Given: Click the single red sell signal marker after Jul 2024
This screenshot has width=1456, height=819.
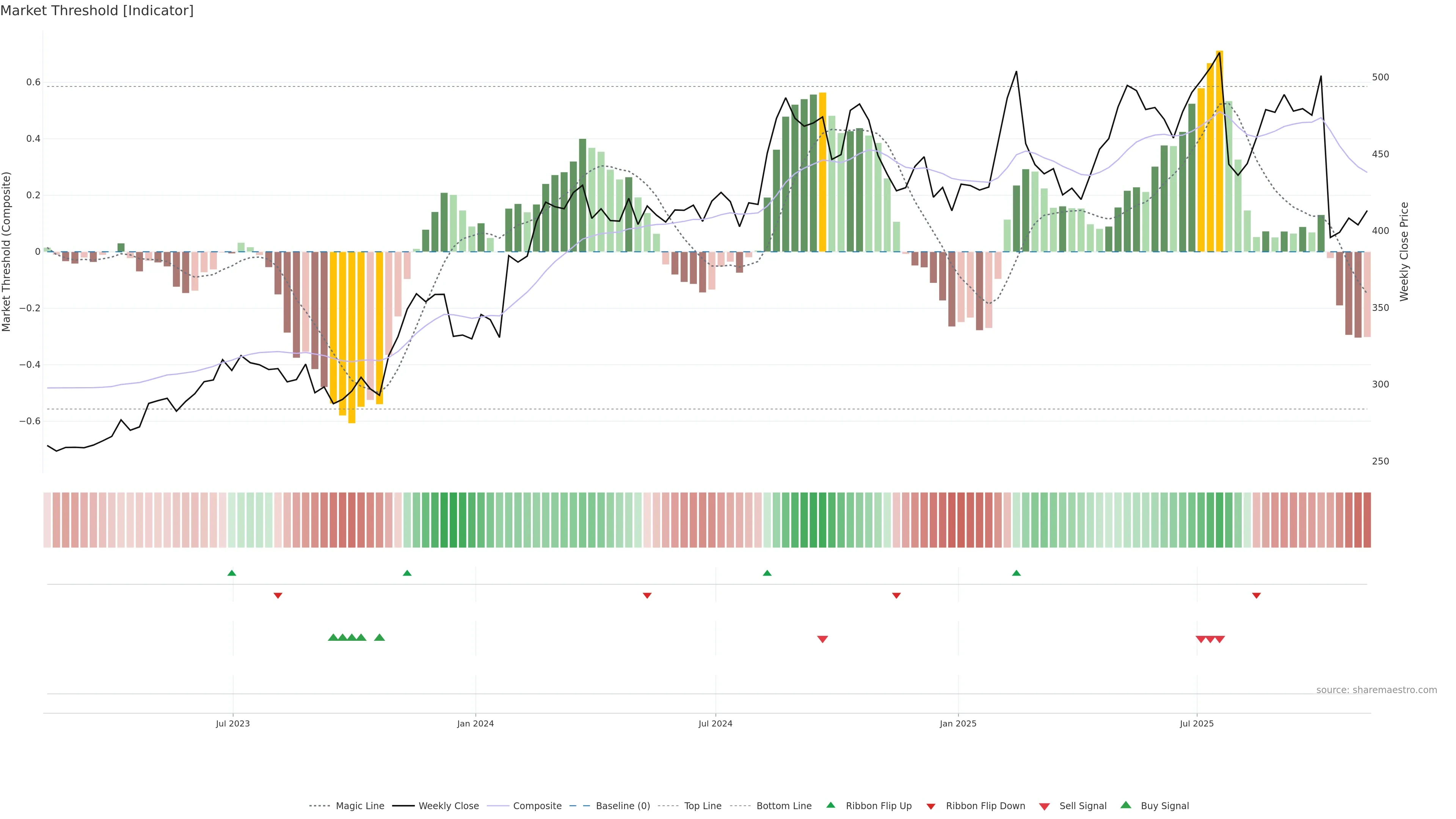Looking at the screenshot, I should 822,639.
